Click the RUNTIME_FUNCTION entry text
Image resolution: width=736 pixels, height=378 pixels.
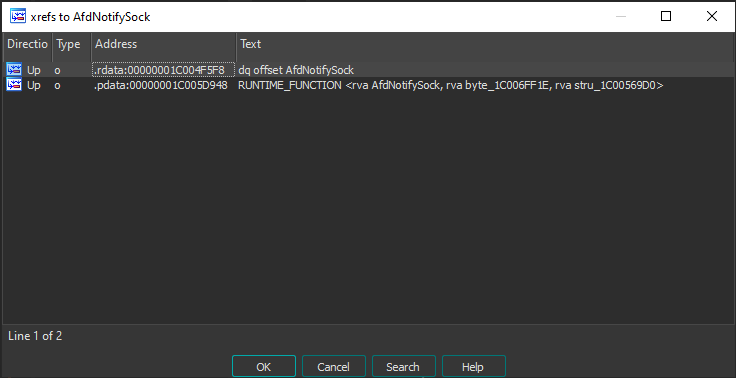click(x=451, y=85)
